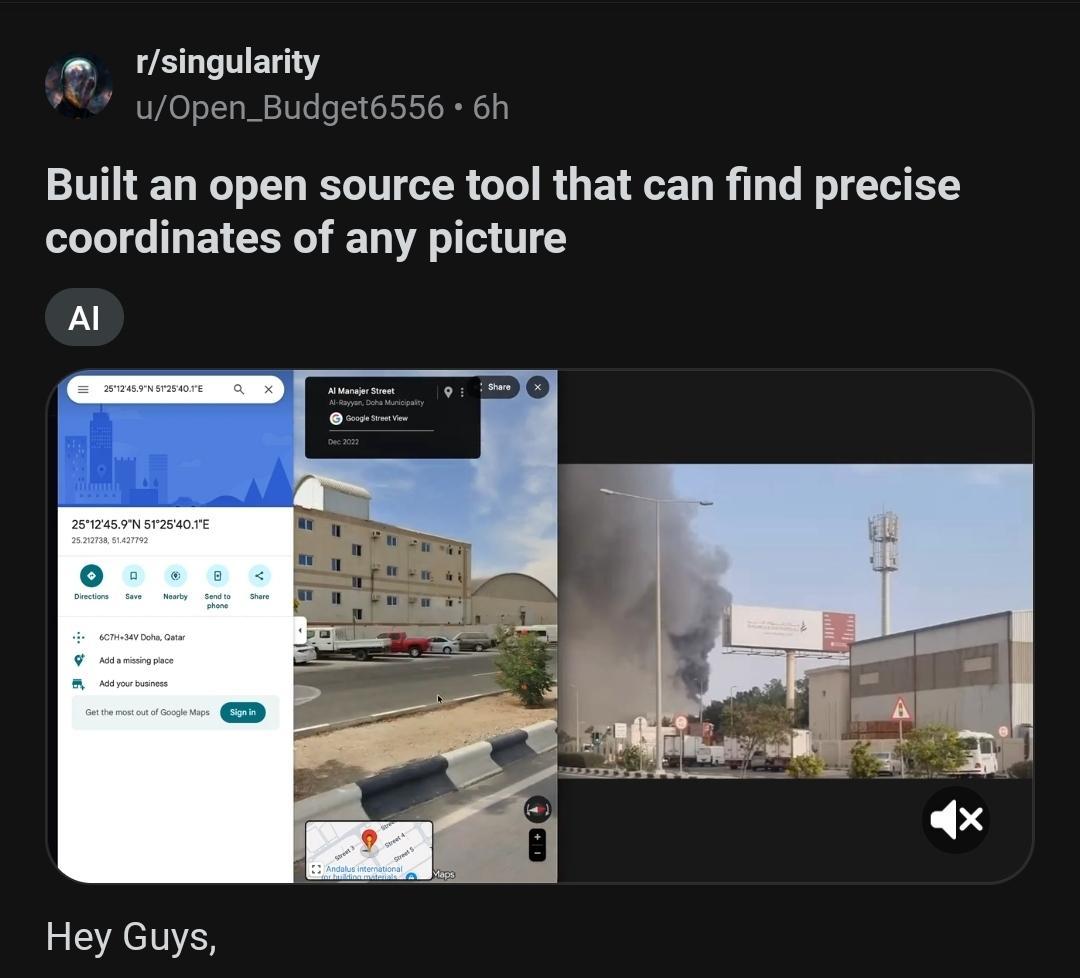Unmute the video with the speaker icon
1080x978 pixels.
tap(955, 820)
